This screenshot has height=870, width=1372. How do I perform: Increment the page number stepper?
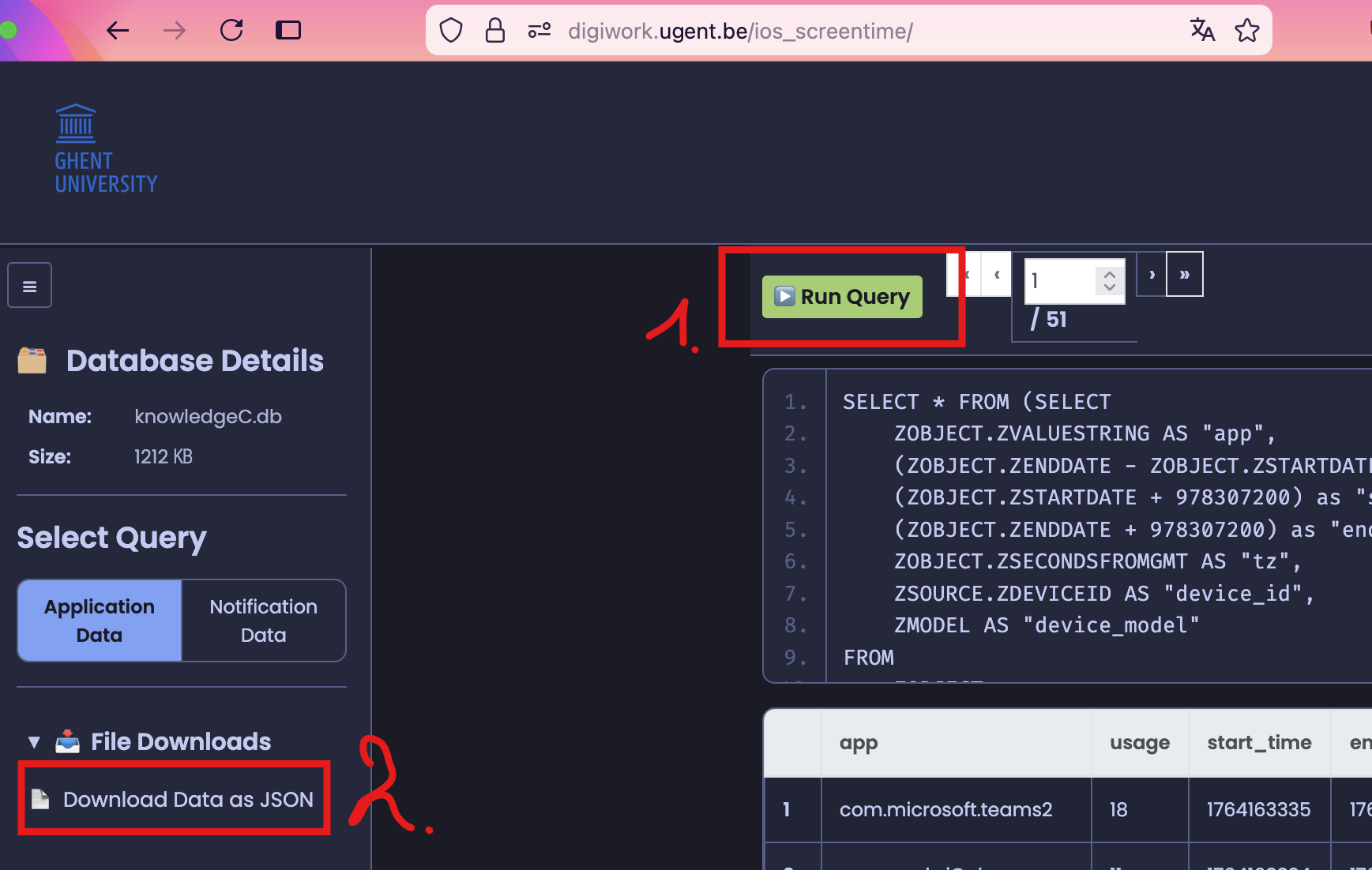(1110, 275)
